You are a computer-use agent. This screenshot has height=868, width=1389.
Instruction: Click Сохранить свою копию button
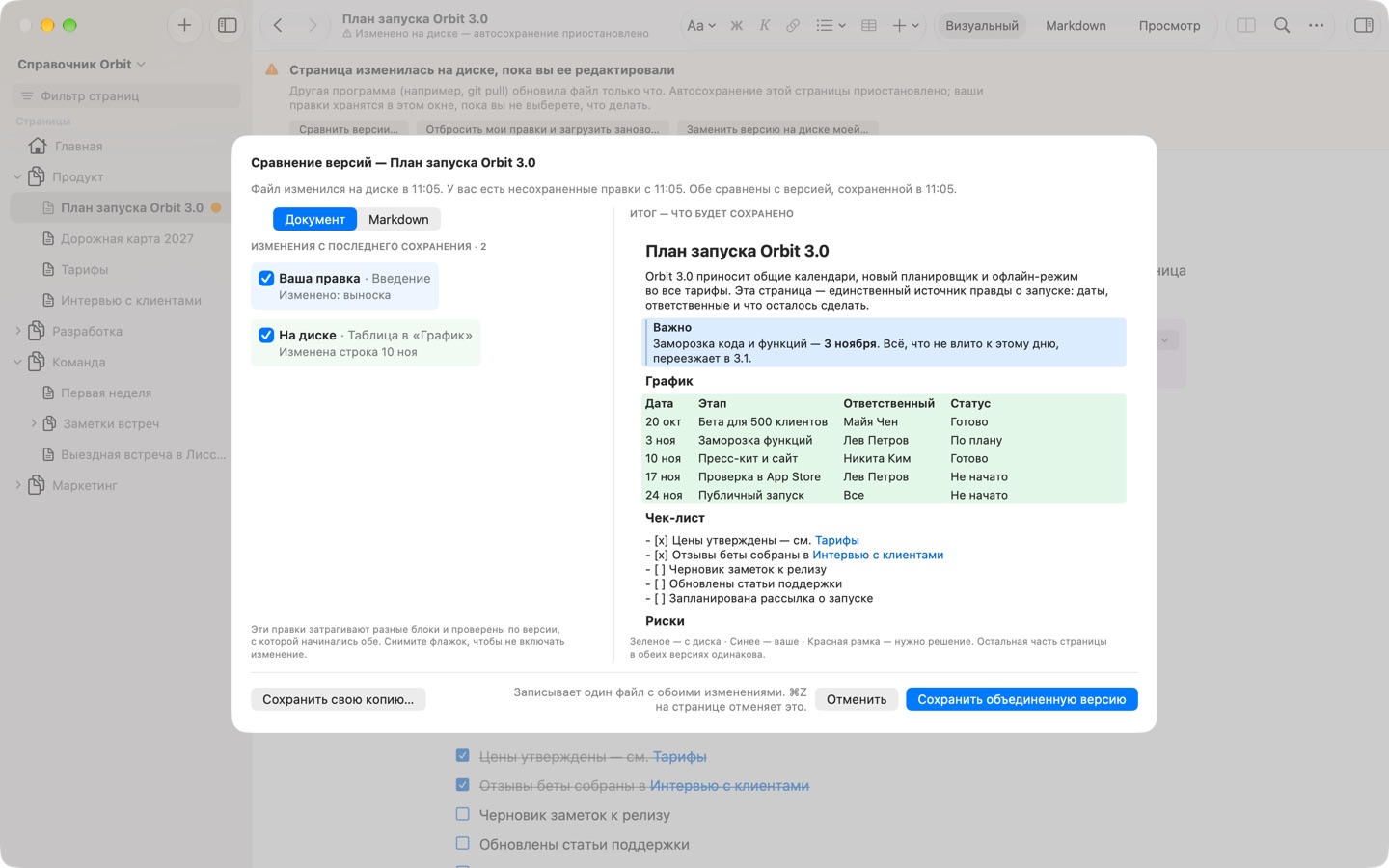tap(338, 699)
